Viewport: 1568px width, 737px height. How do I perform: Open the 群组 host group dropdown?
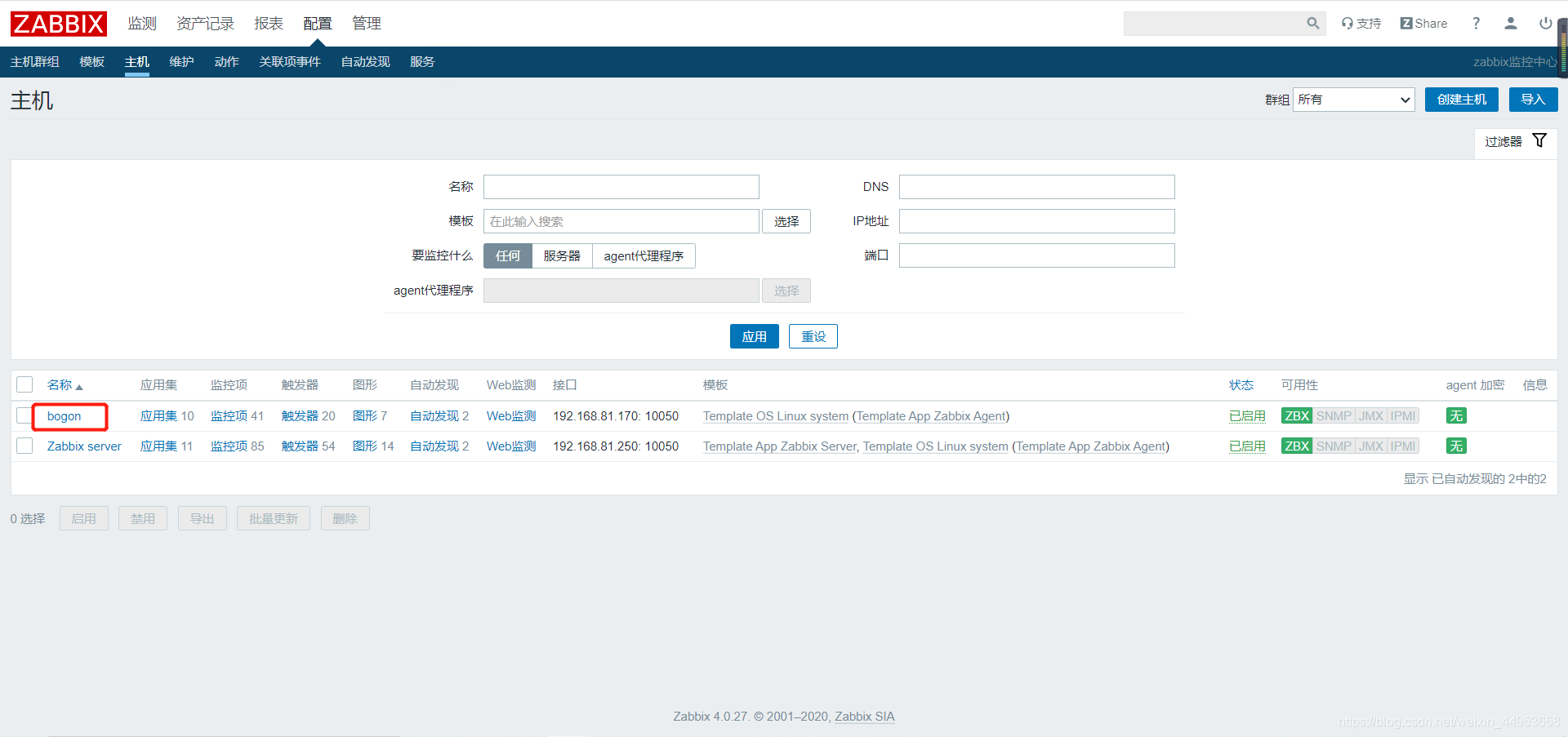[1354, 100]
